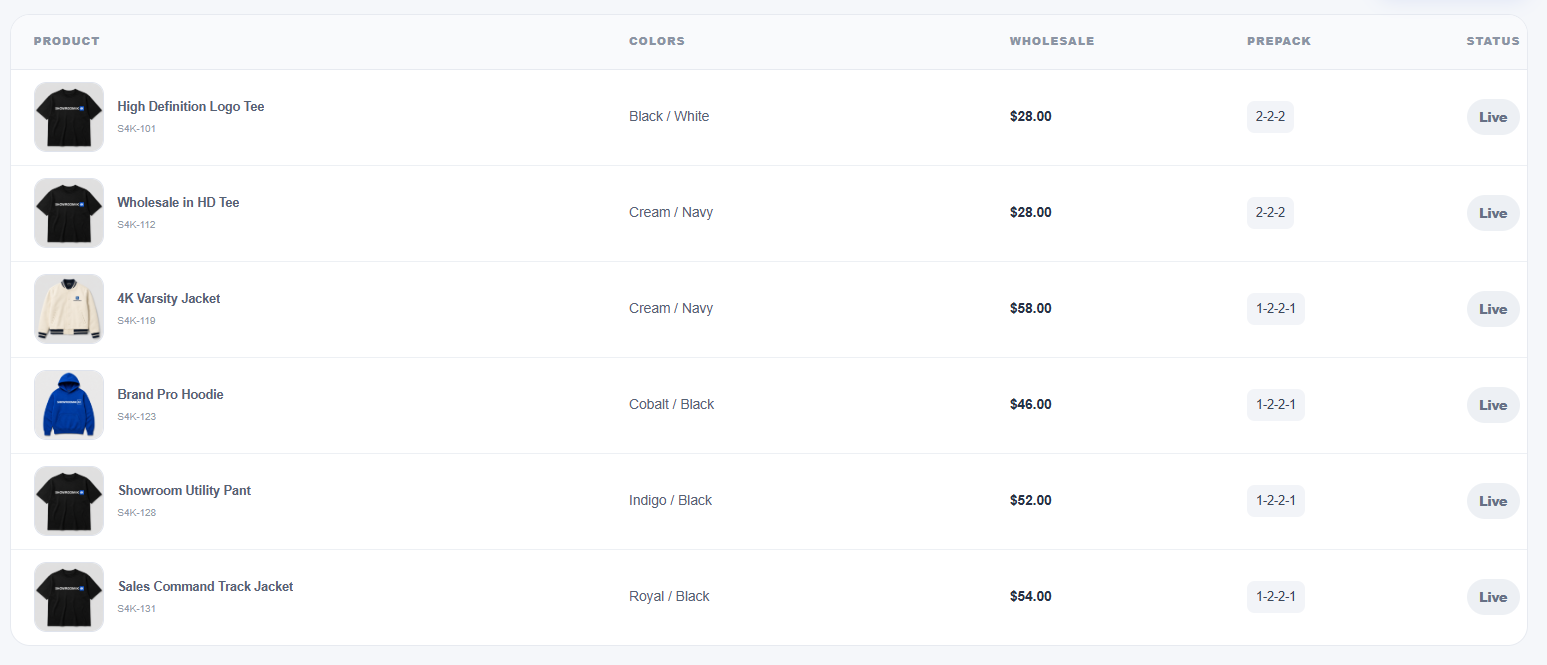1547x665 pixels.
Task: Sort by the Wholesale column header
Action: 1052,41
